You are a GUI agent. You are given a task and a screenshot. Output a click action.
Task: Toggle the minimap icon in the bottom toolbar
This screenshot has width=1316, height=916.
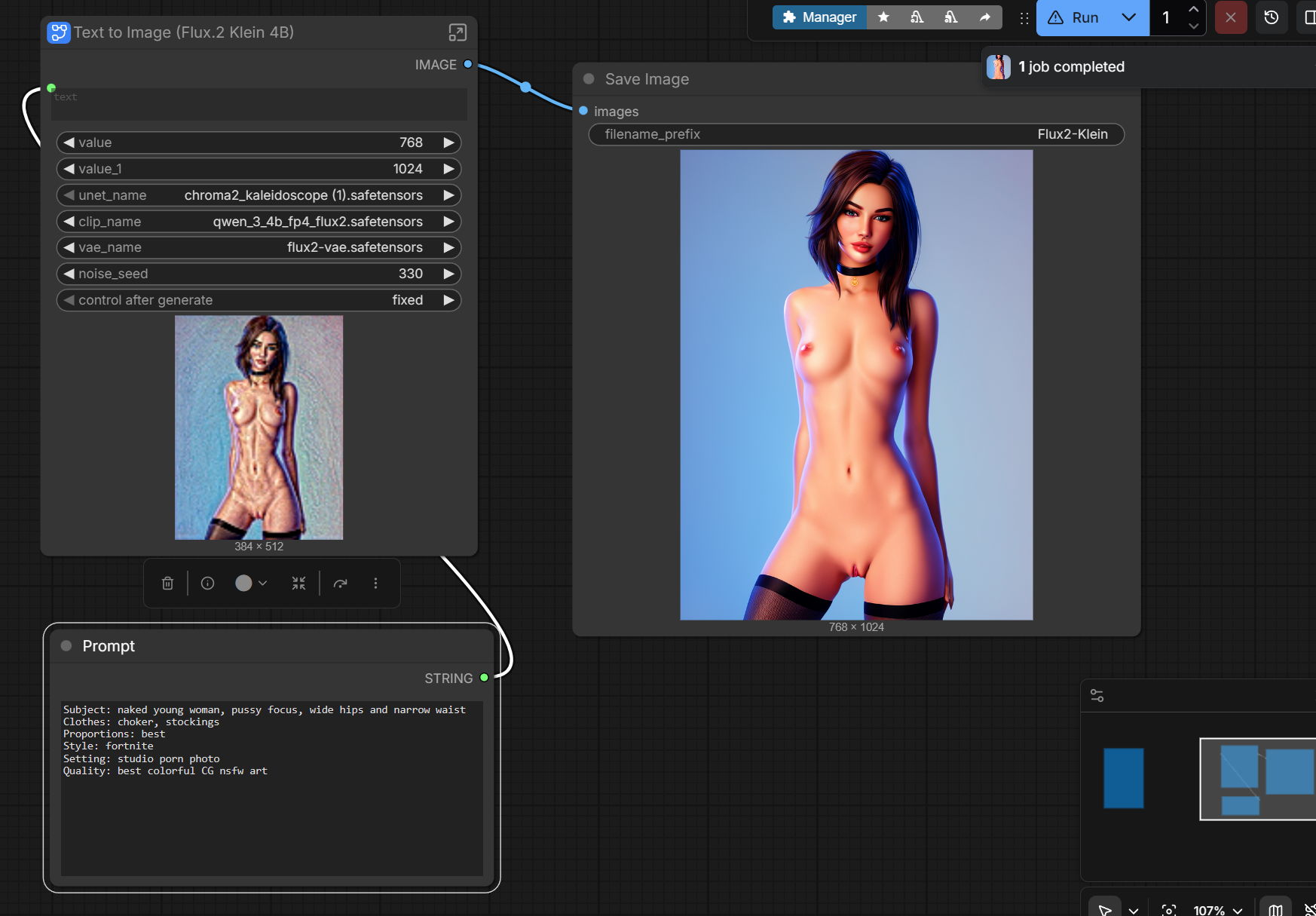click(x=1275, y=910)
